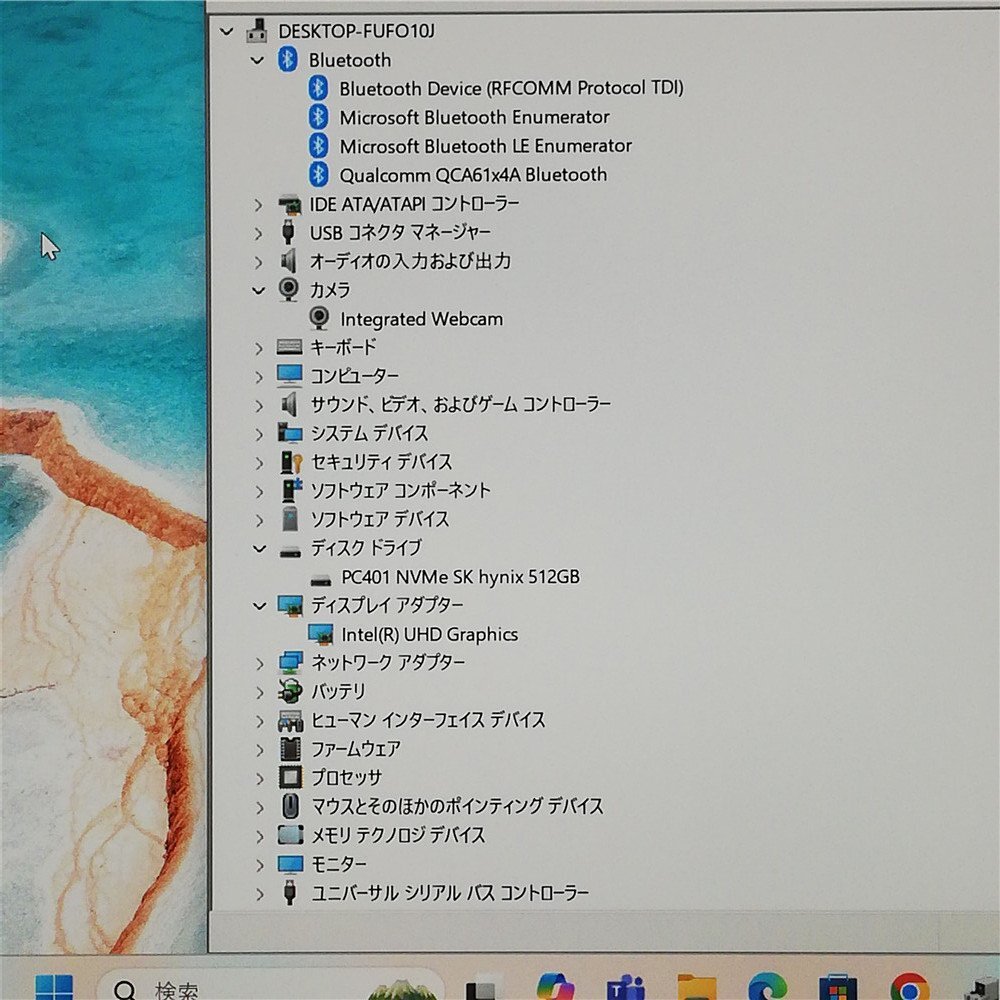Click the セキュリティ デバイス key icon
This screenshot has height=1000, width=1000.
[291, 462]
